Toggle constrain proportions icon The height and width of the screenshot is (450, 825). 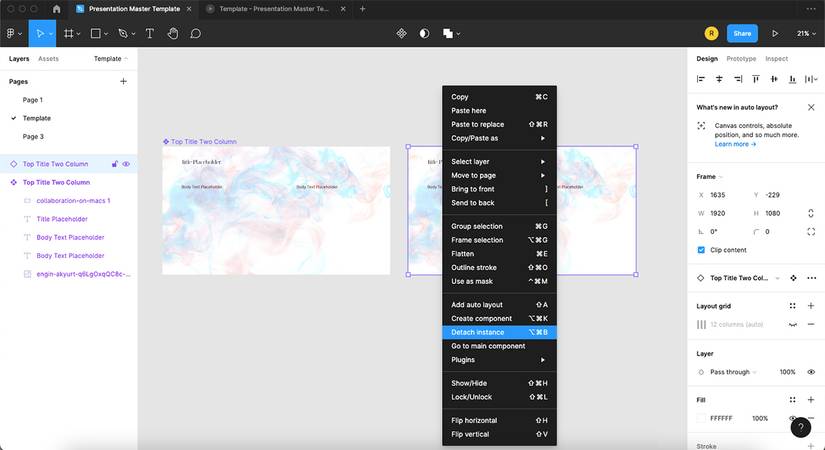[811, 213]
